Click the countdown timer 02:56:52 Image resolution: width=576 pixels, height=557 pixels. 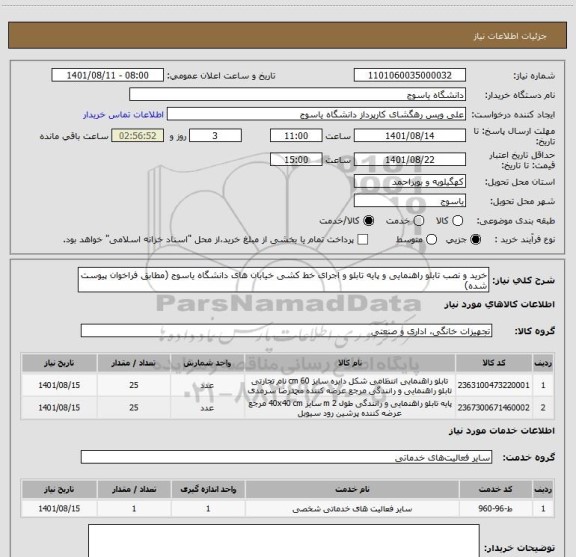(138, 136)
